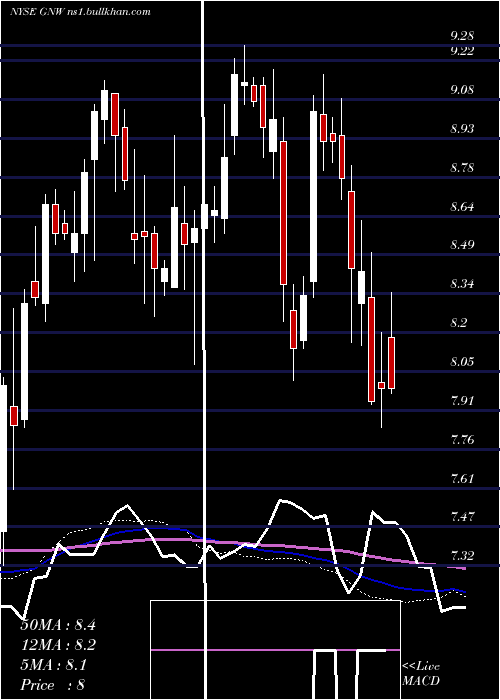
Task: Click the 9.08 price axis label
Action: pyautogui.click(x=462, y=90)
